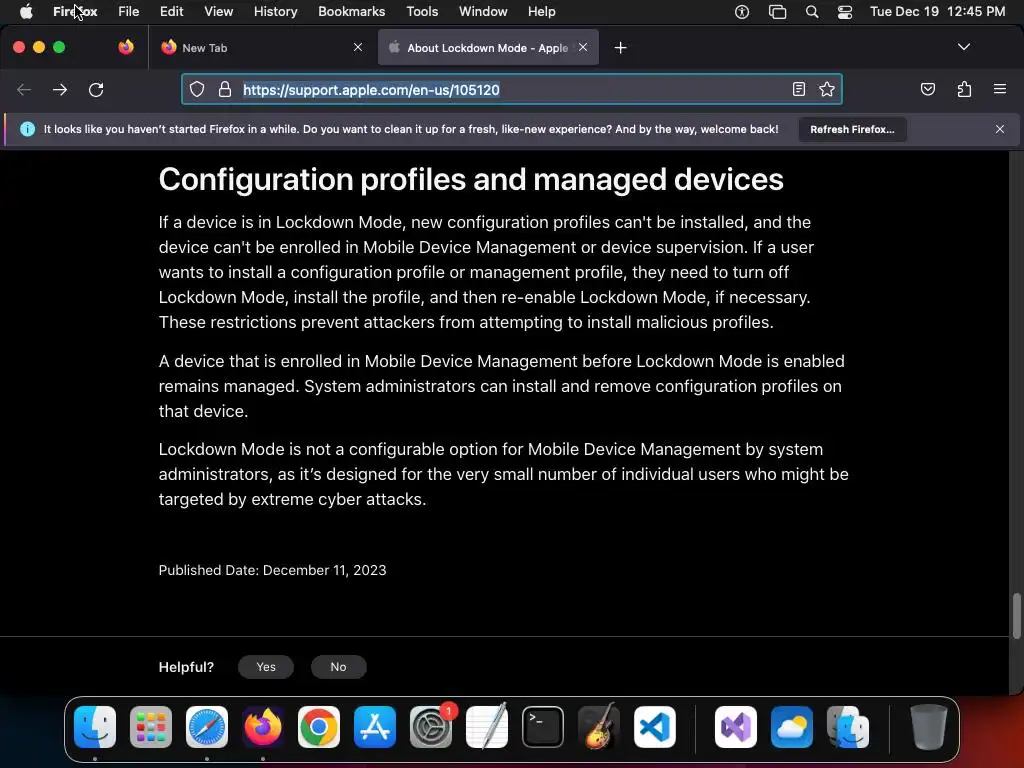
Task: Open the cloud weather app in dock
Action: point(792,727)
